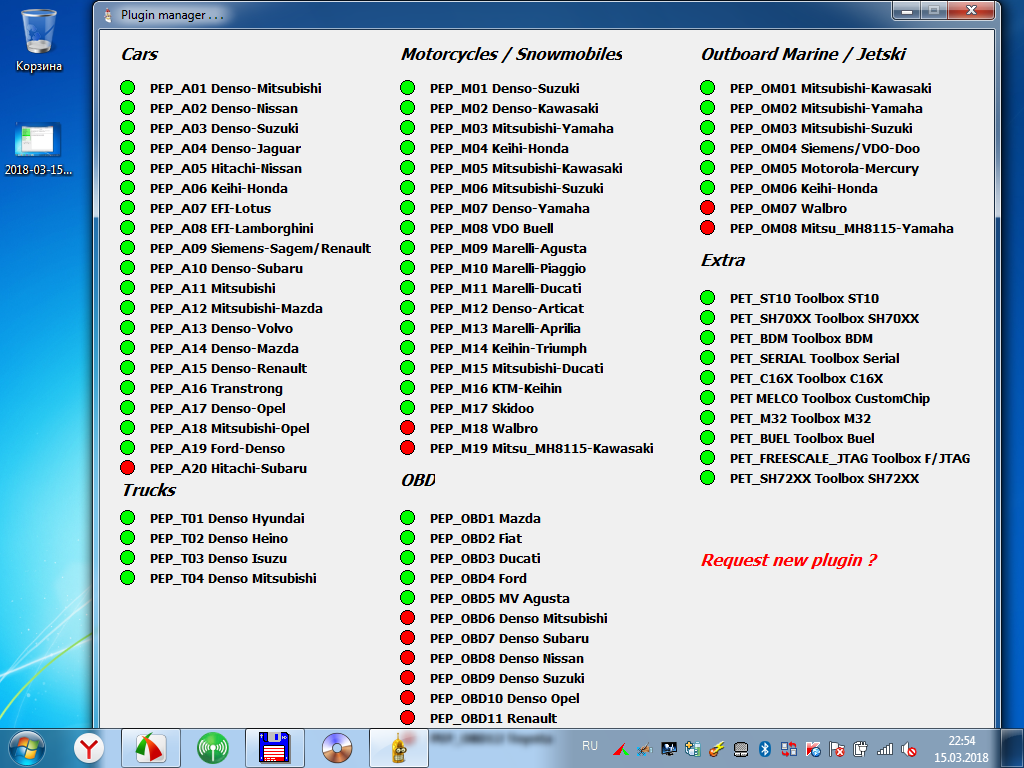Click the green status dot beside PEP_T01 Denso Hyundai

click(x=127, y=518)
